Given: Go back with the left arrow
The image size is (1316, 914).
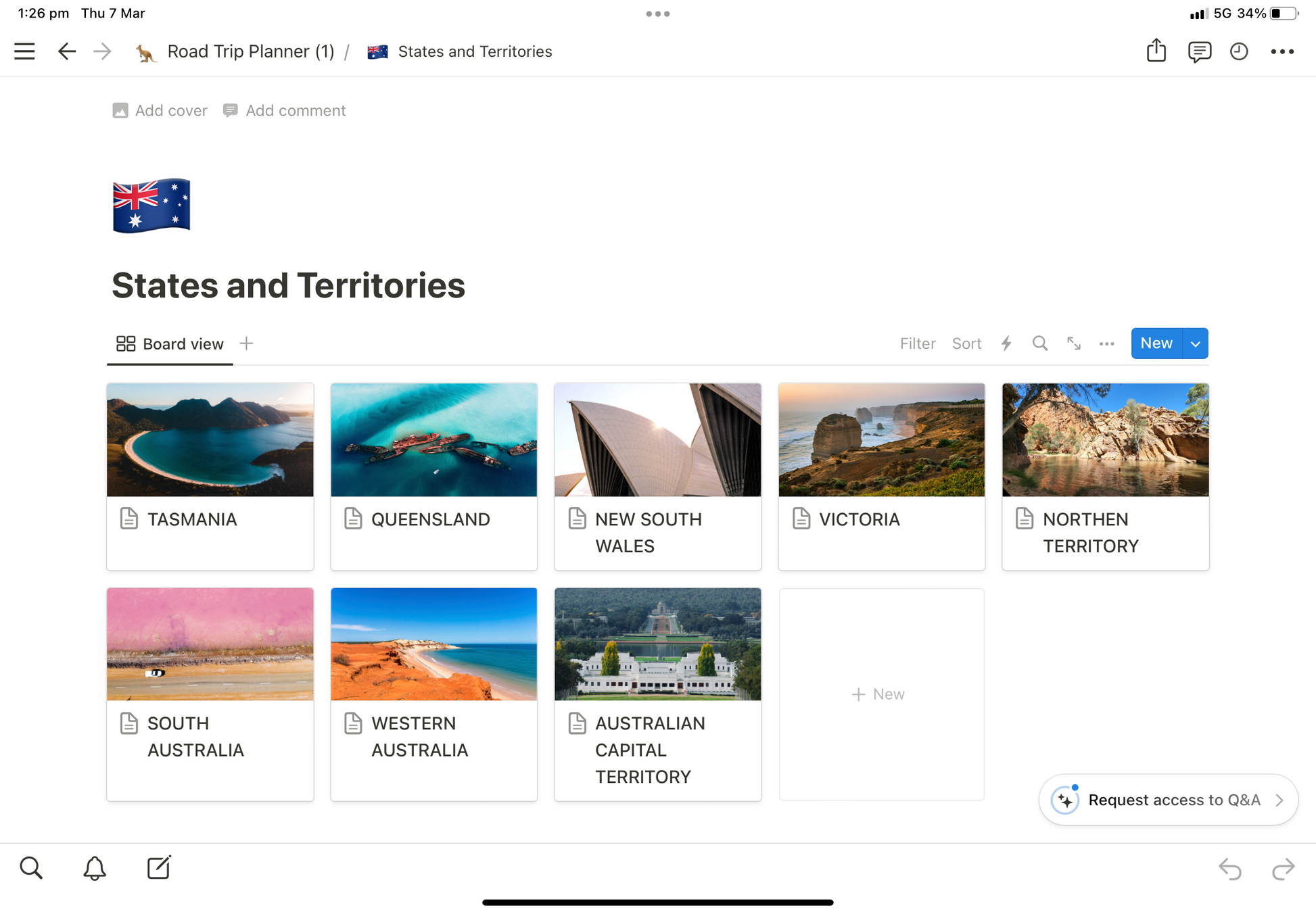Looking at the screenshot, I should click(66, 51).
